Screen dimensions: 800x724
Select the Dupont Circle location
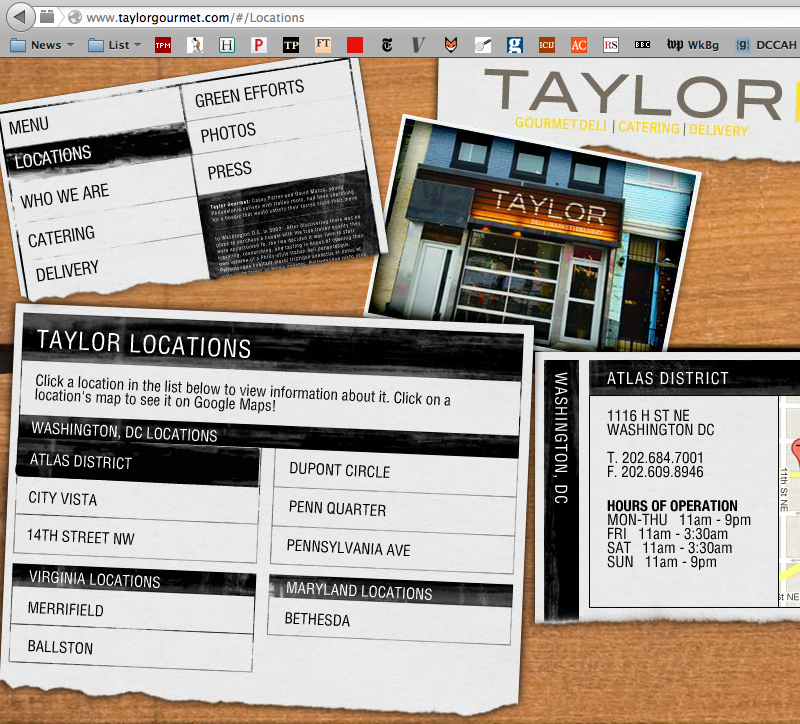click(339, 470)
